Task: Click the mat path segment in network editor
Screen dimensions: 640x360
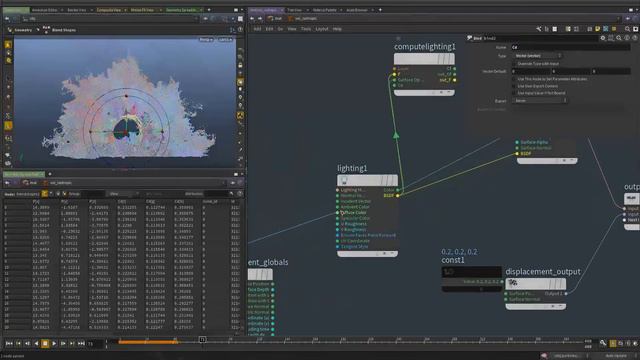Action: pos(276,18)
